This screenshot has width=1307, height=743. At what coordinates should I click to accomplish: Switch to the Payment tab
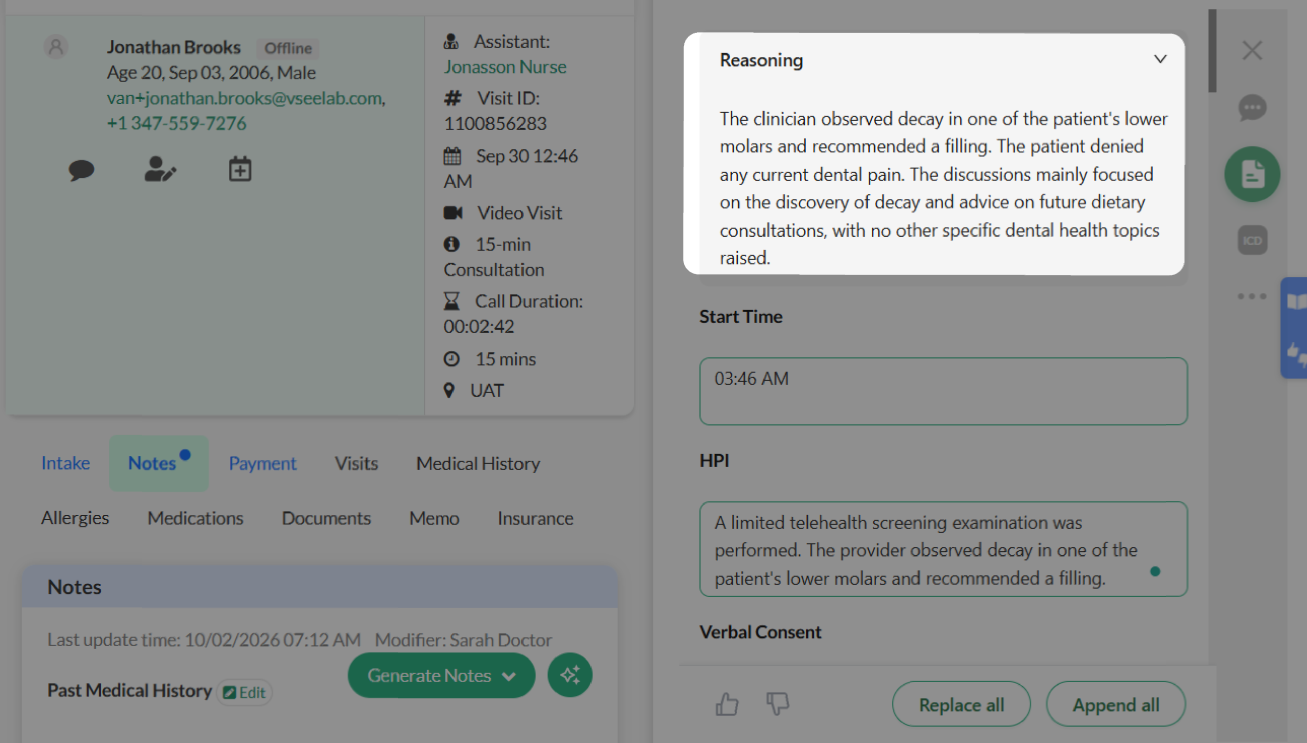pos(263,463)
